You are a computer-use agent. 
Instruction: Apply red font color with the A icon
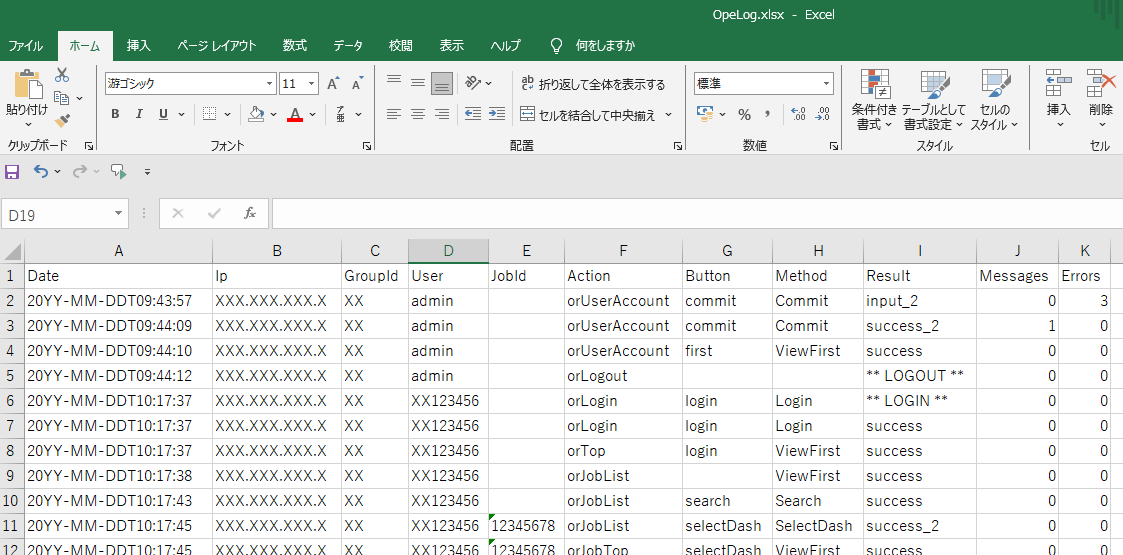(294, 114)
